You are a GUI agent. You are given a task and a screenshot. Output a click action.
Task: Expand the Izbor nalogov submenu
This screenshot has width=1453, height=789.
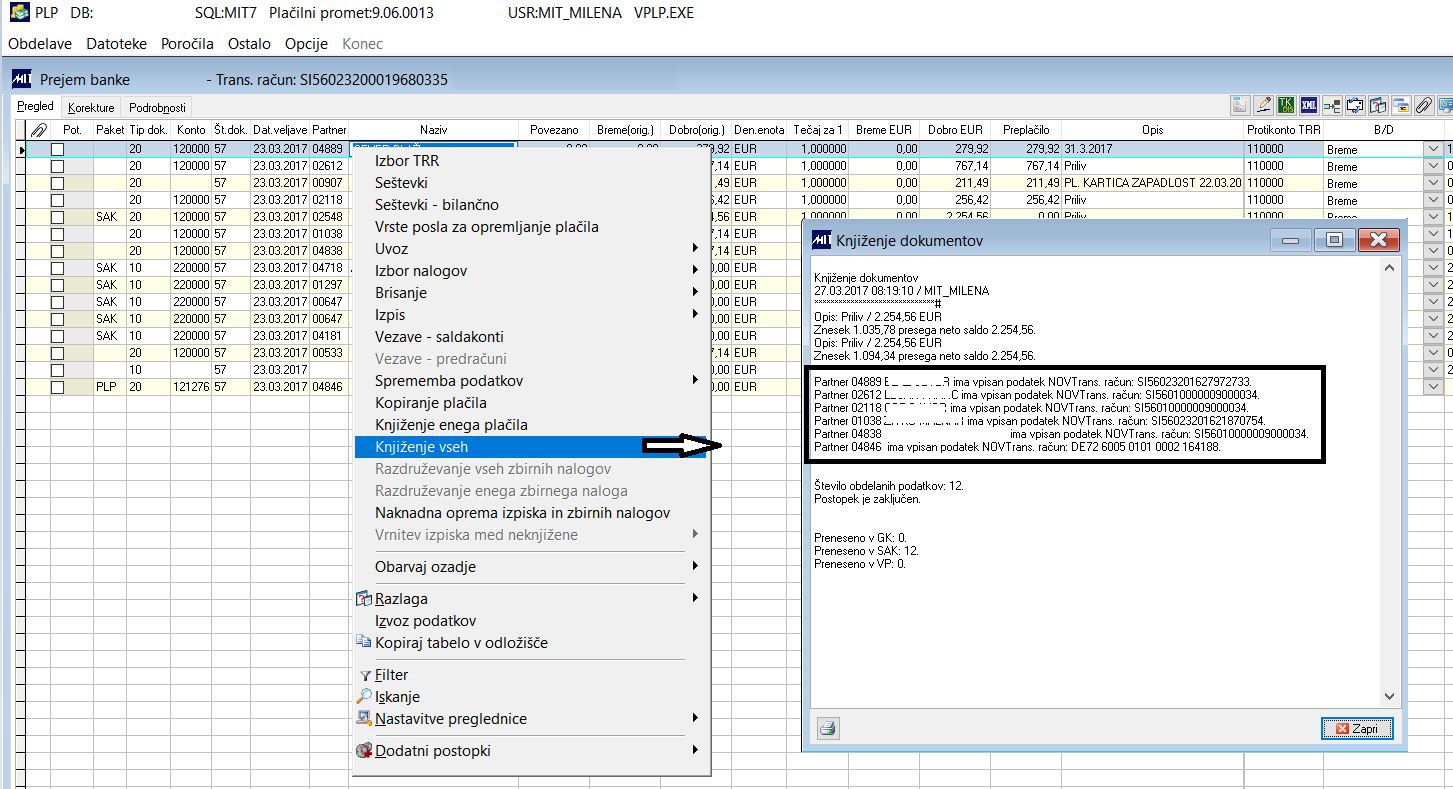(x=532, y=270)
